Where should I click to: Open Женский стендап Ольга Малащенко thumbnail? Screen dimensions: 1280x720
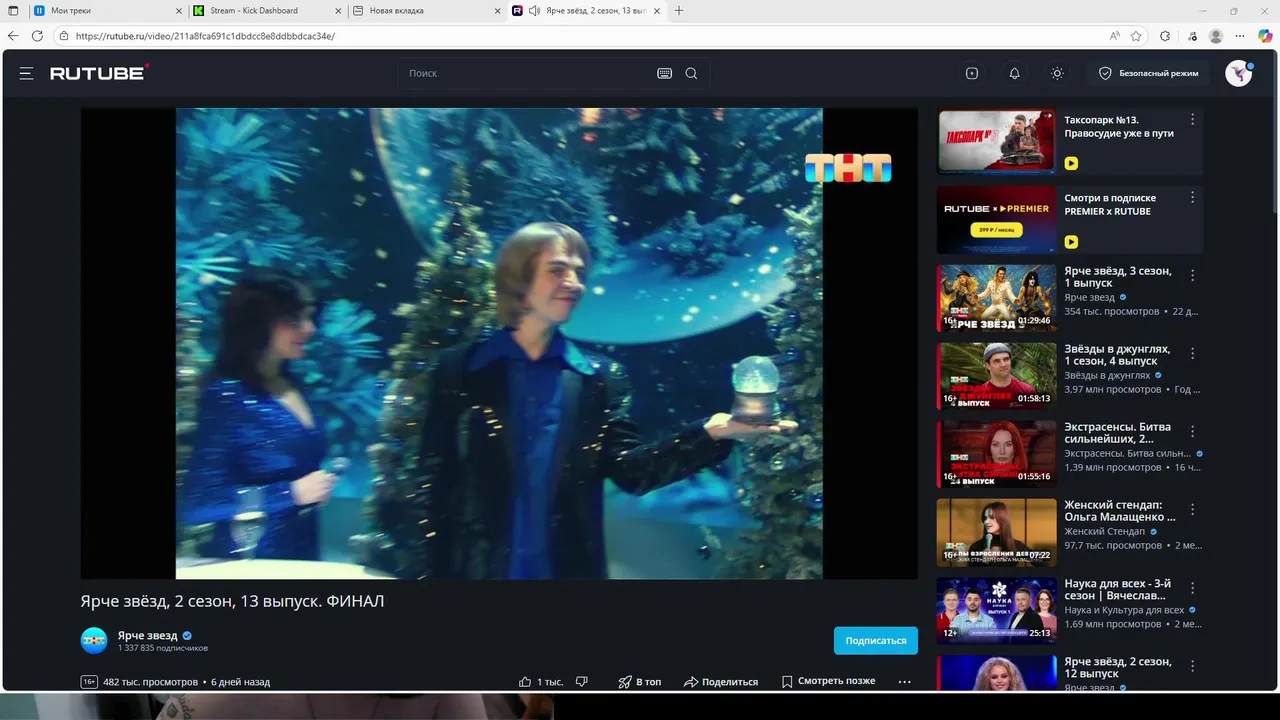(996, 532)
